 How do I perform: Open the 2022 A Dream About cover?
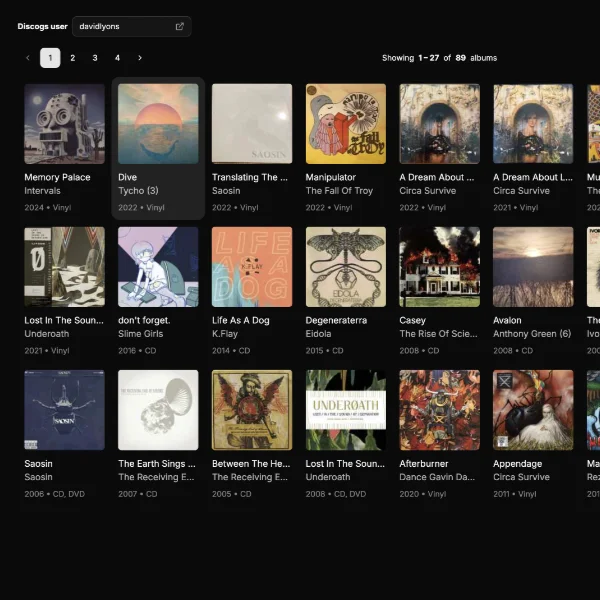click(439, 124)
